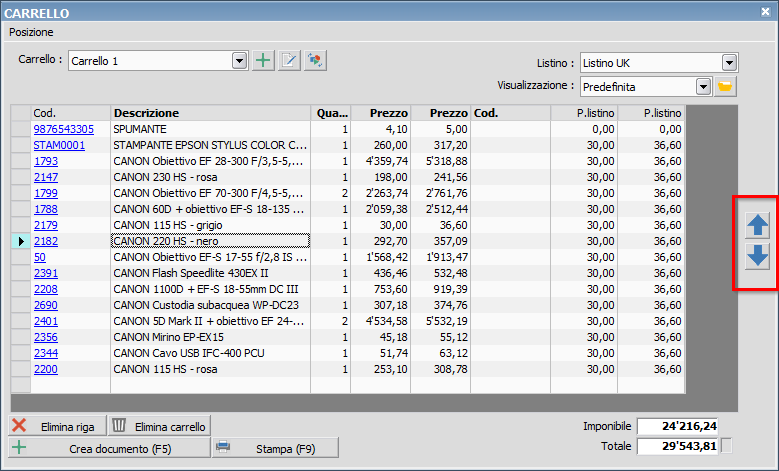The width and height of the screenshot is (779, 471).
Task: Select the STAMPANTE EPSON STYLUS COLOR cell
Action: click(x=211, y=145)
